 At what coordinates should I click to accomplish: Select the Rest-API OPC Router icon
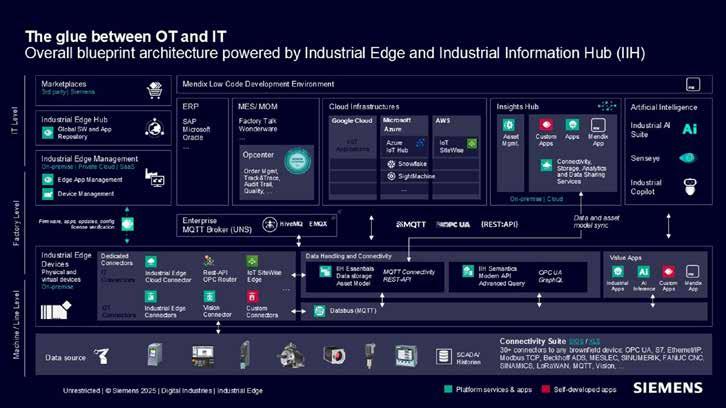(x=209, y=261)
